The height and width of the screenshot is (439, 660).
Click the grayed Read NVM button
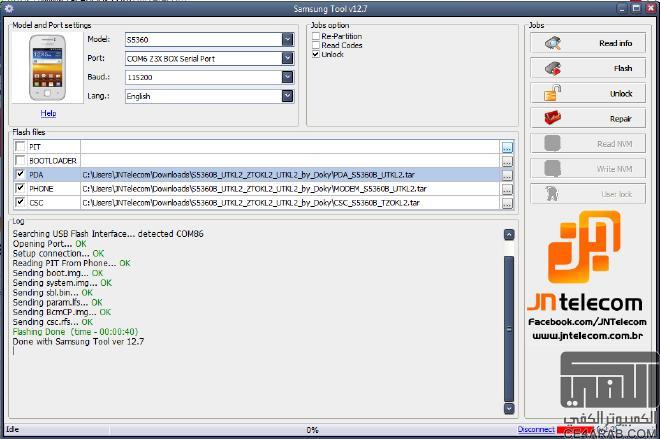click(588, 144)
